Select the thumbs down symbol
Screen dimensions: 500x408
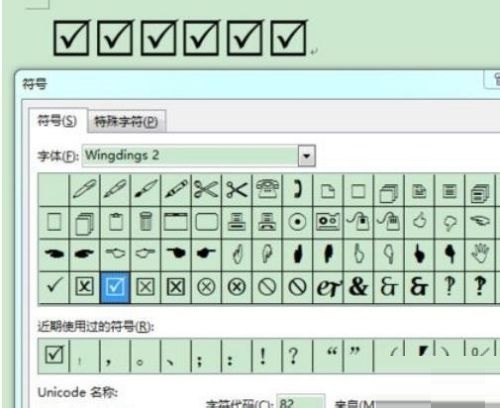point(450,222)
